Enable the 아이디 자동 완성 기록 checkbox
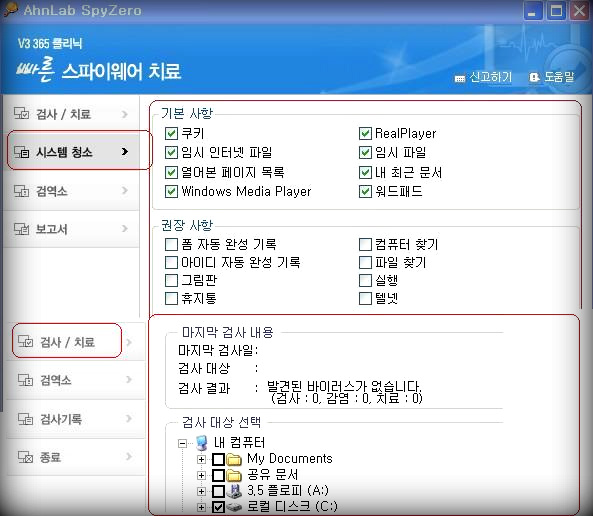 pos(171,262)
